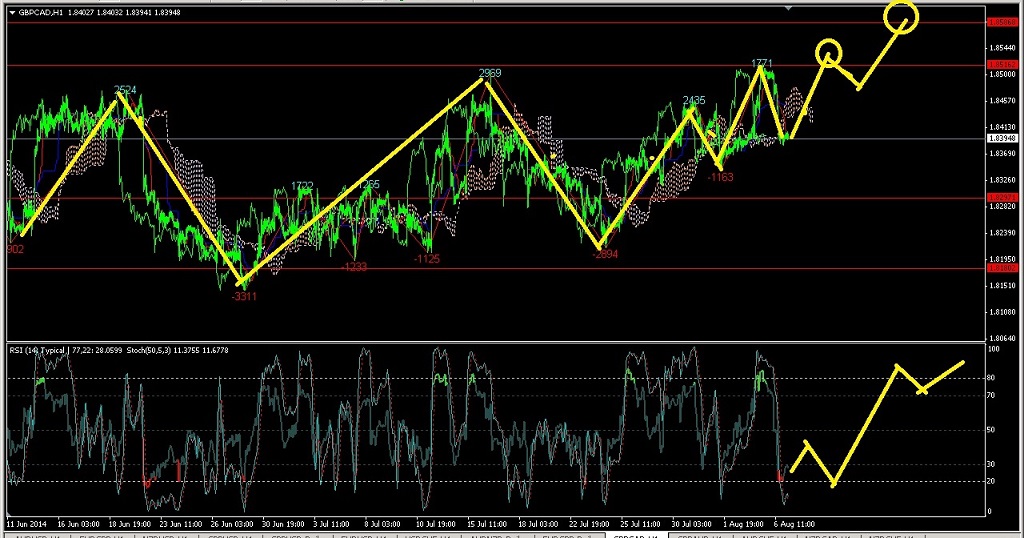
Task: Click the 1.85000 price scale value
Action: 1001,74
